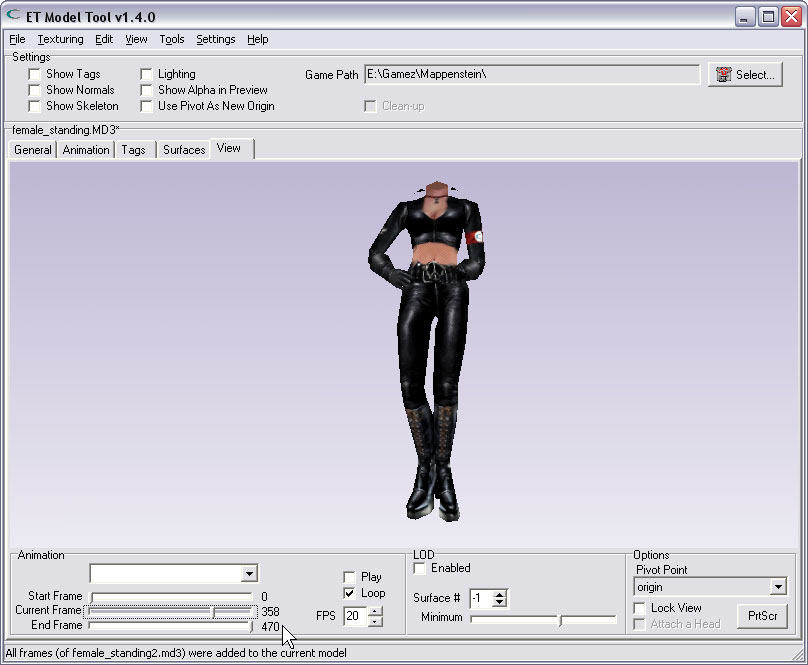Image resolution: width=808 pixels, height=665 pixels.
Task: Click the end frame value 470
Action: click(x=270, y=627)
